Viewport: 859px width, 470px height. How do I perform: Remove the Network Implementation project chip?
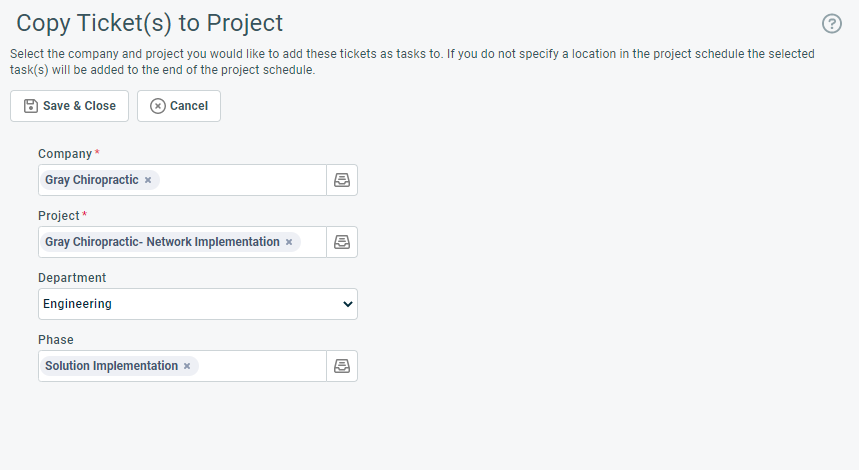coord(289,242)
